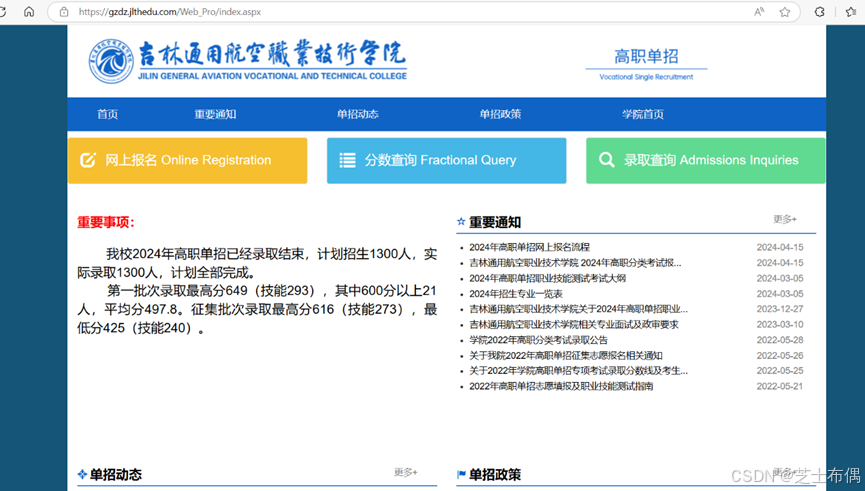Viewport: 865px width, 491px height.
Task: Open notice dated 2022-05-25
Action: [578, 371]
